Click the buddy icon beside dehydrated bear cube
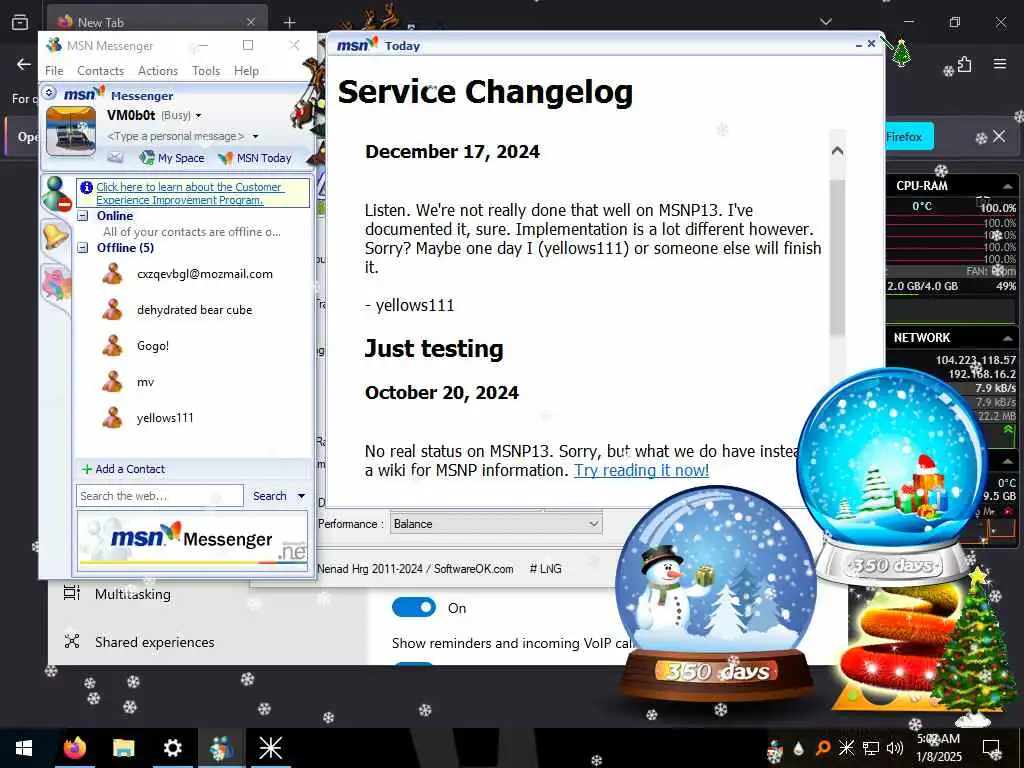 [112, 310]
